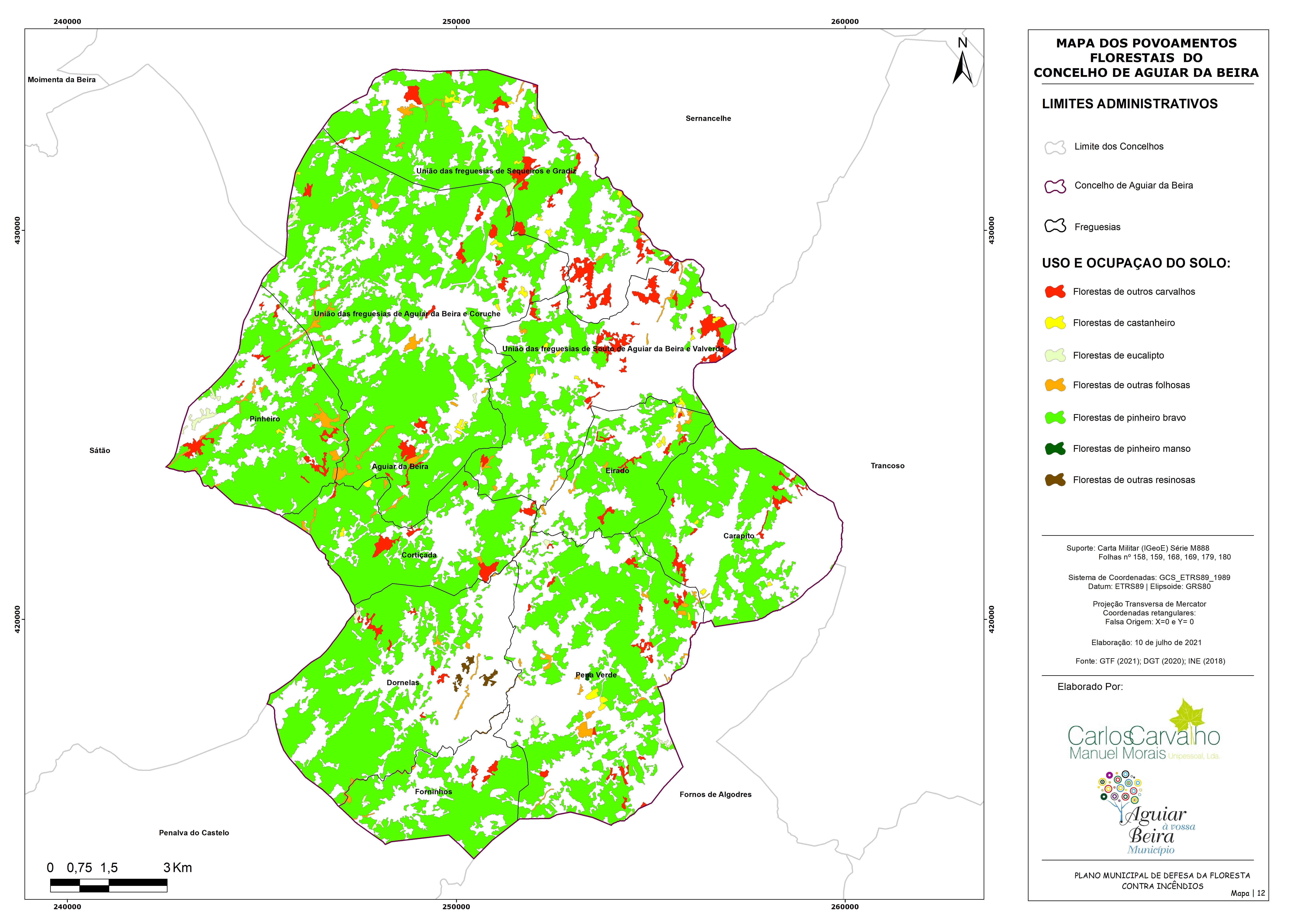This screenshot has width=1308, height=924.
Task: Click the 'Trancoso' map label
Action: click(x=888, y=466)
